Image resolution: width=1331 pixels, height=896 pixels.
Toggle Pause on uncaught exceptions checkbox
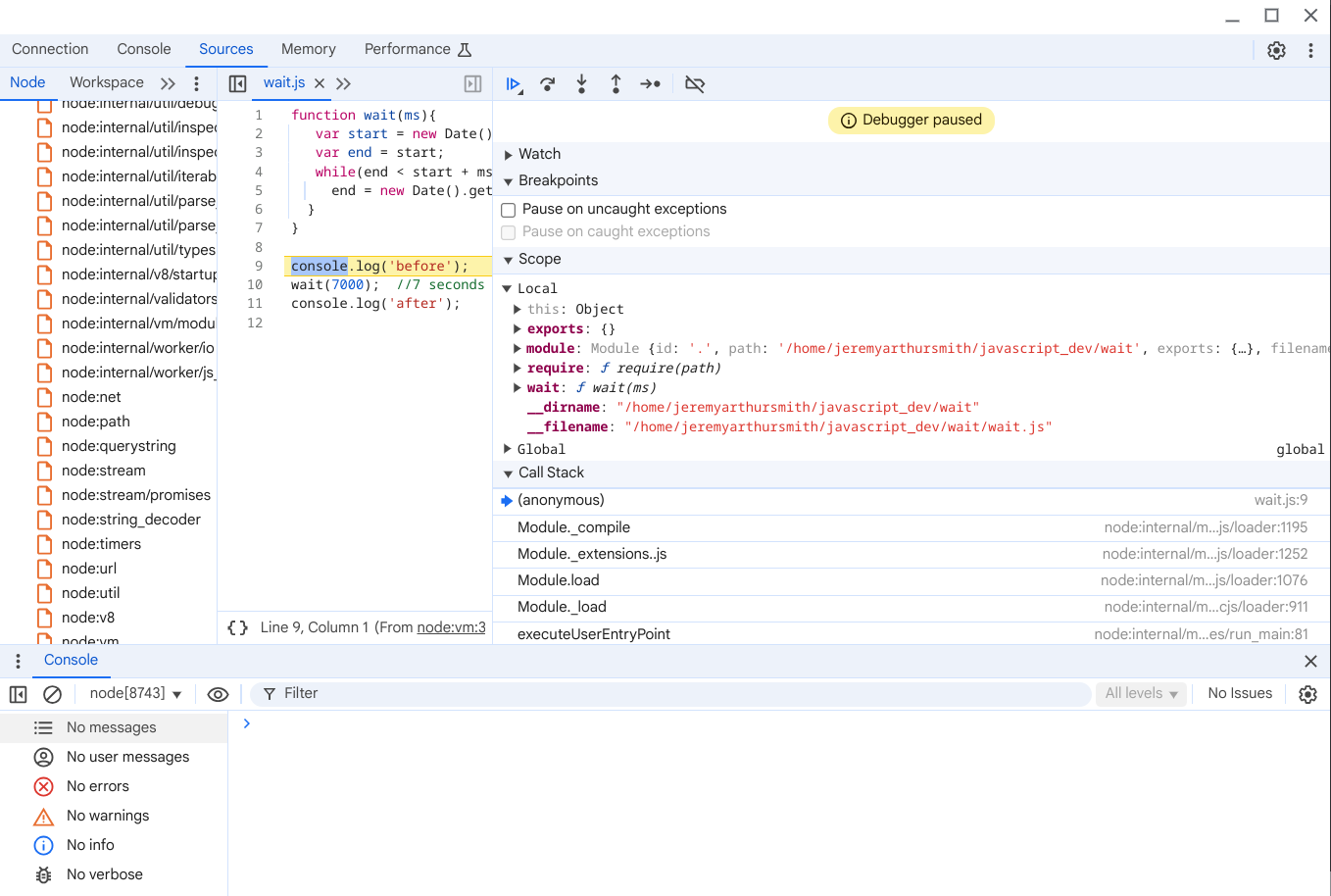point(508,210)
